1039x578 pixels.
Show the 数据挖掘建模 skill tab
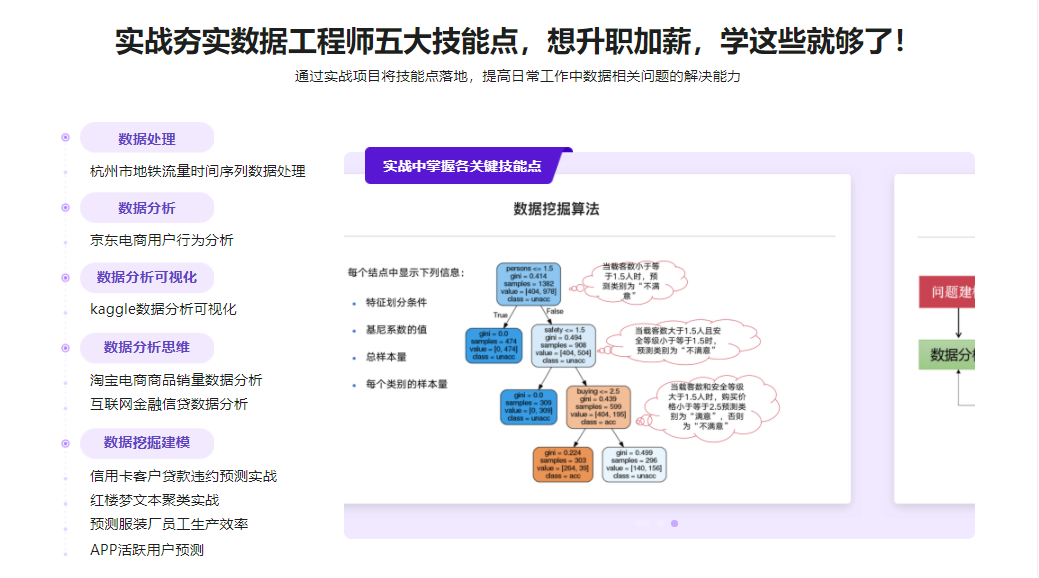[147, 442]
